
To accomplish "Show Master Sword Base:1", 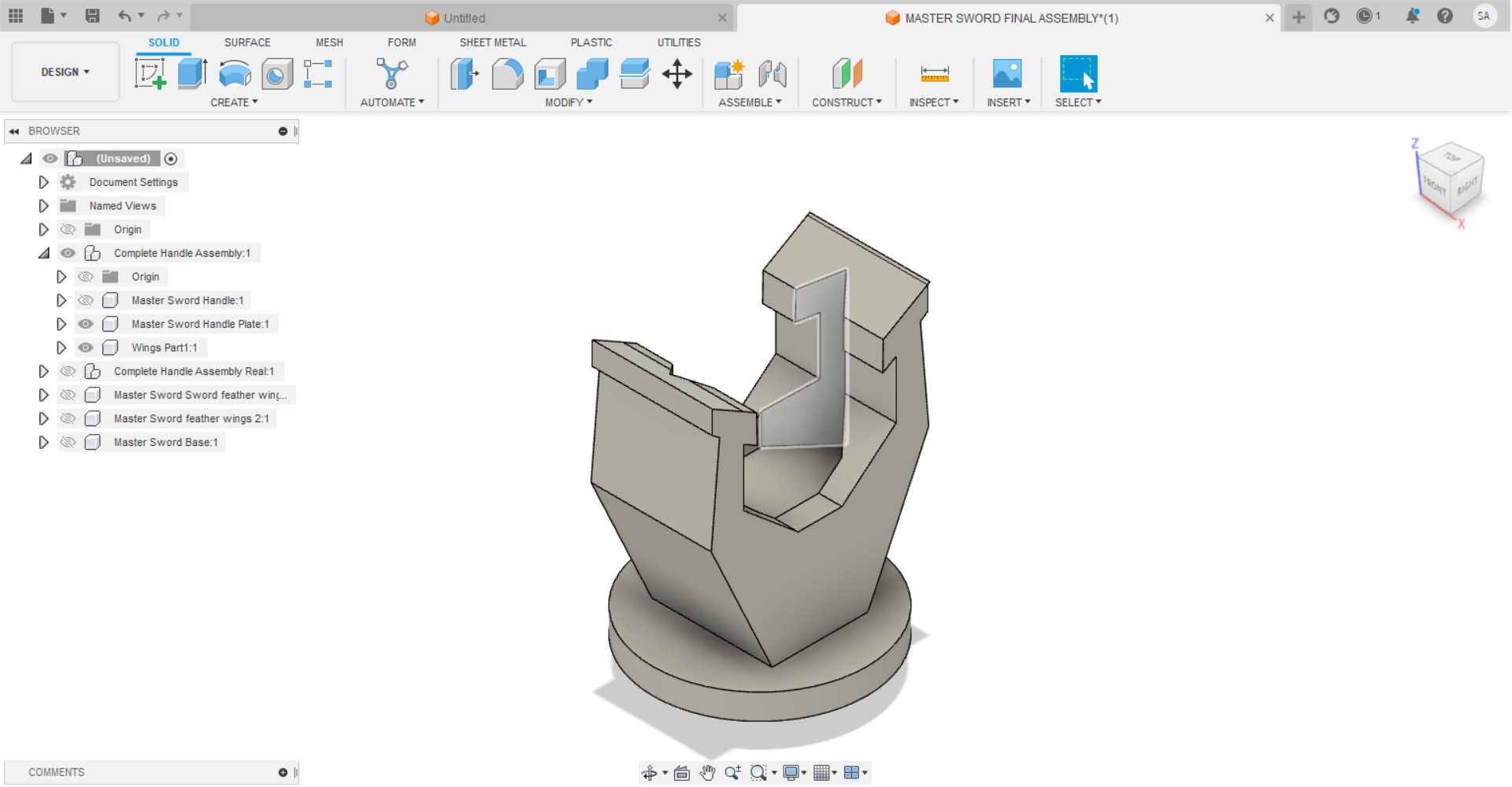I will click(x=69, y=442).
